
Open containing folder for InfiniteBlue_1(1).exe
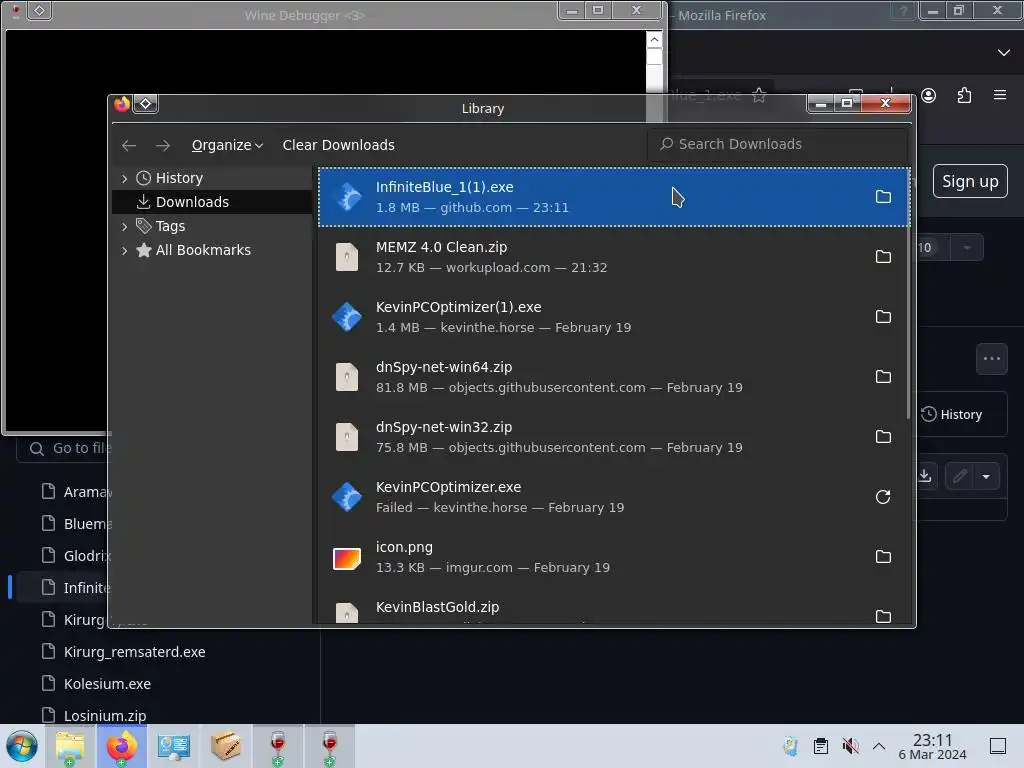click(883, 197)
